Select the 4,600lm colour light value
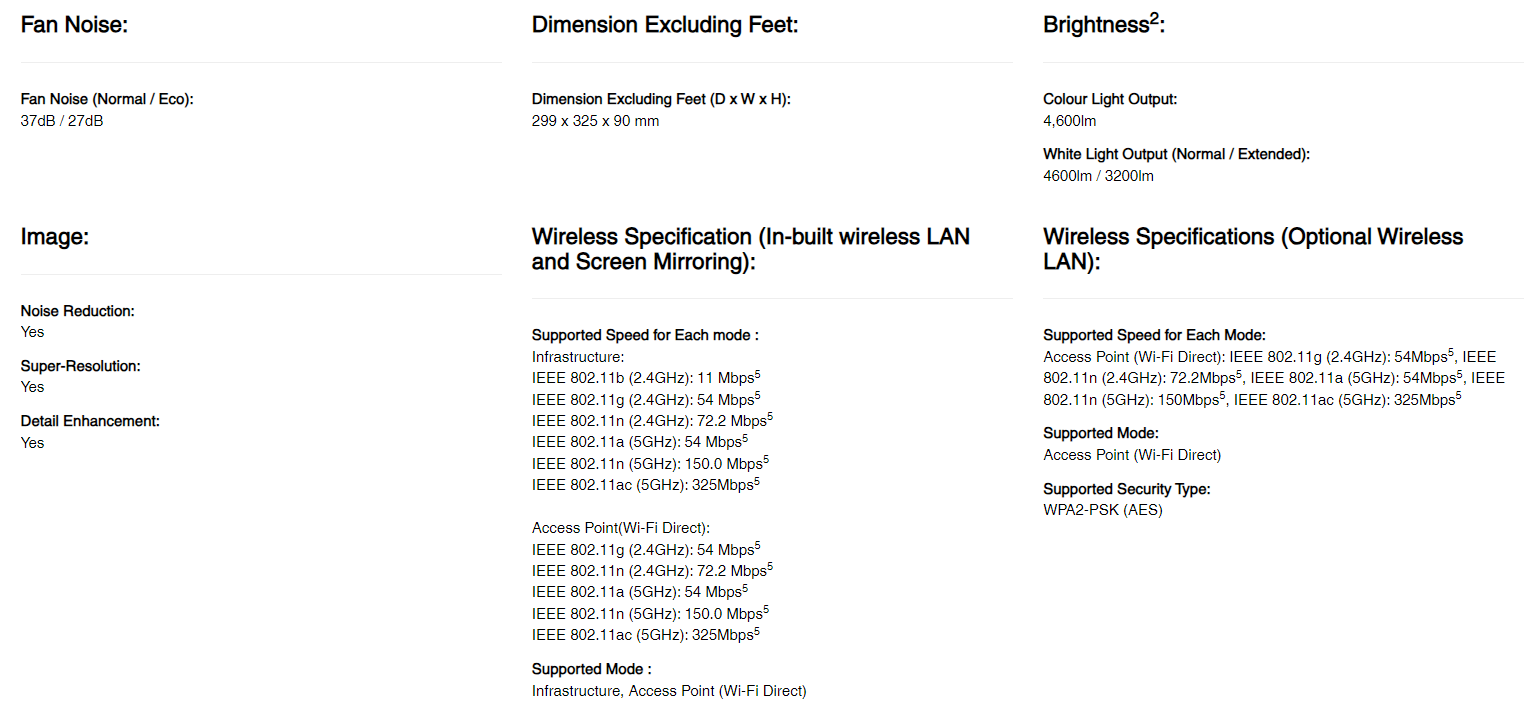This screenshot has height=710, width=1539. coord(1069,121)
